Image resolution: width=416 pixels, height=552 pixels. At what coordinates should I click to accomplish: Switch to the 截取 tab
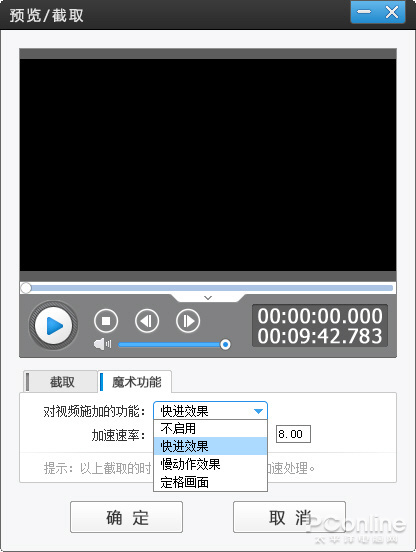[x=61, y=382]
